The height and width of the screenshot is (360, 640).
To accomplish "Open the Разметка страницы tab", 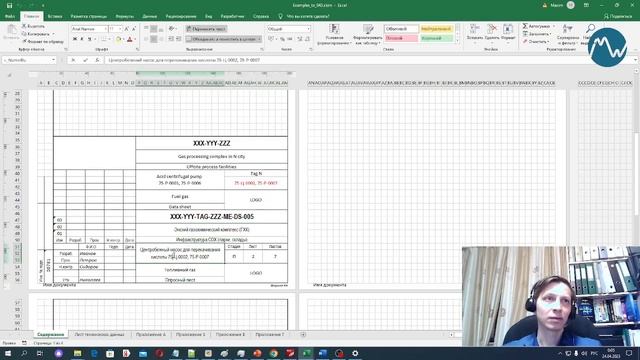I will 89,16.
